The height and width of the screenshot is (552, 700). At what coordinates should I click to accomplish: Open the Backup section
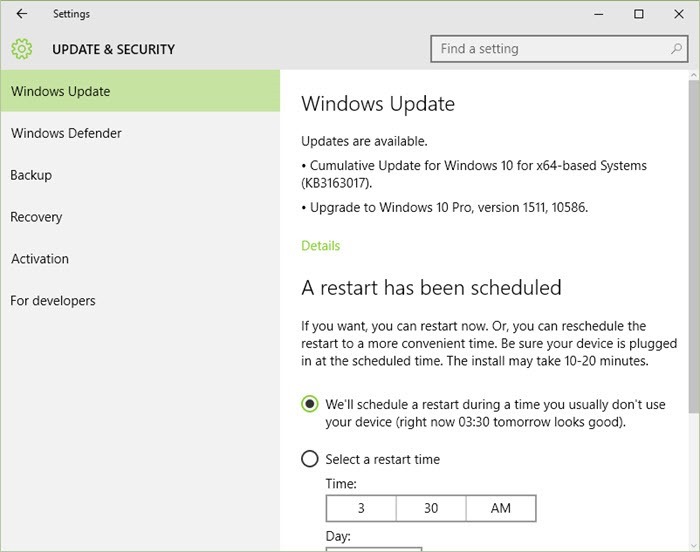(140, 175)
